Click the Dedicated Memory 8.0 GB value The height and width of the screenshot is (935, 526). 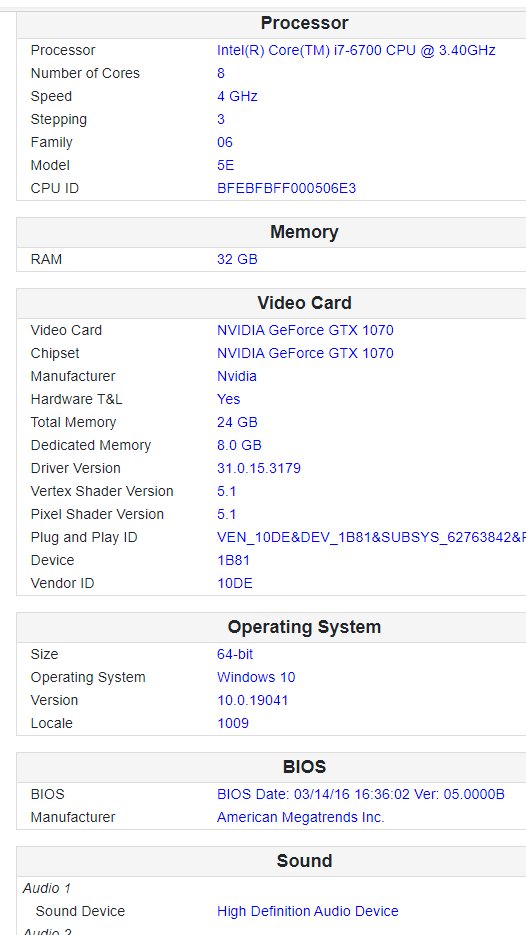tap(239, 445)
